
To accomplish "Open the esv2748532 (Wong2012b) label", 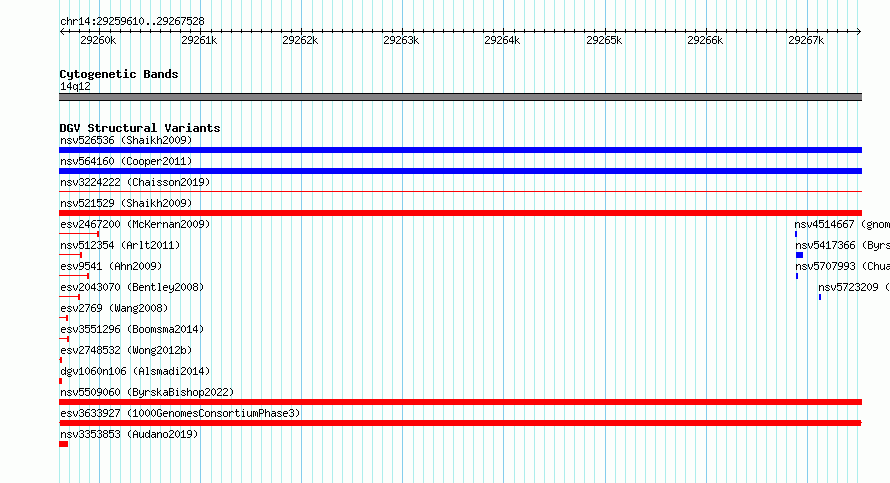I will click(x=126, y=350).
